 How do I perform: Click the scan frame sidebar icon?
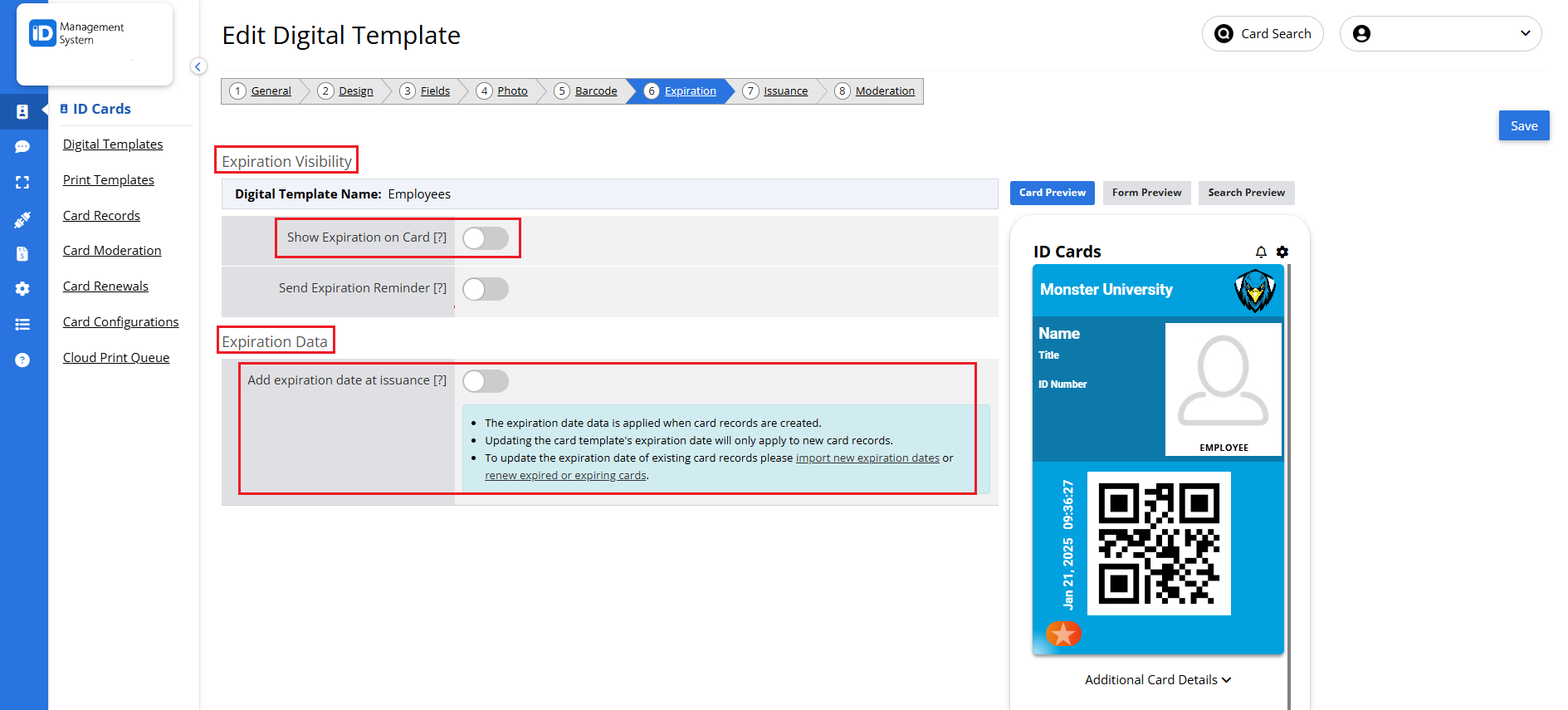point(22,183)
